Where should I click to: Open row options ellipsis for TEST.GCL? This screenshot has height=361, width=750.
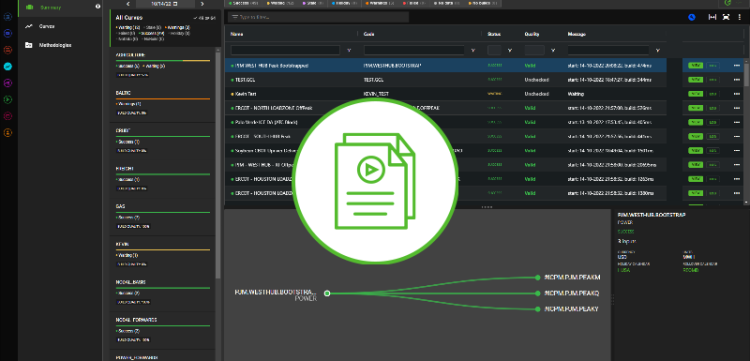pyautogui.click(x=737, y=80)
